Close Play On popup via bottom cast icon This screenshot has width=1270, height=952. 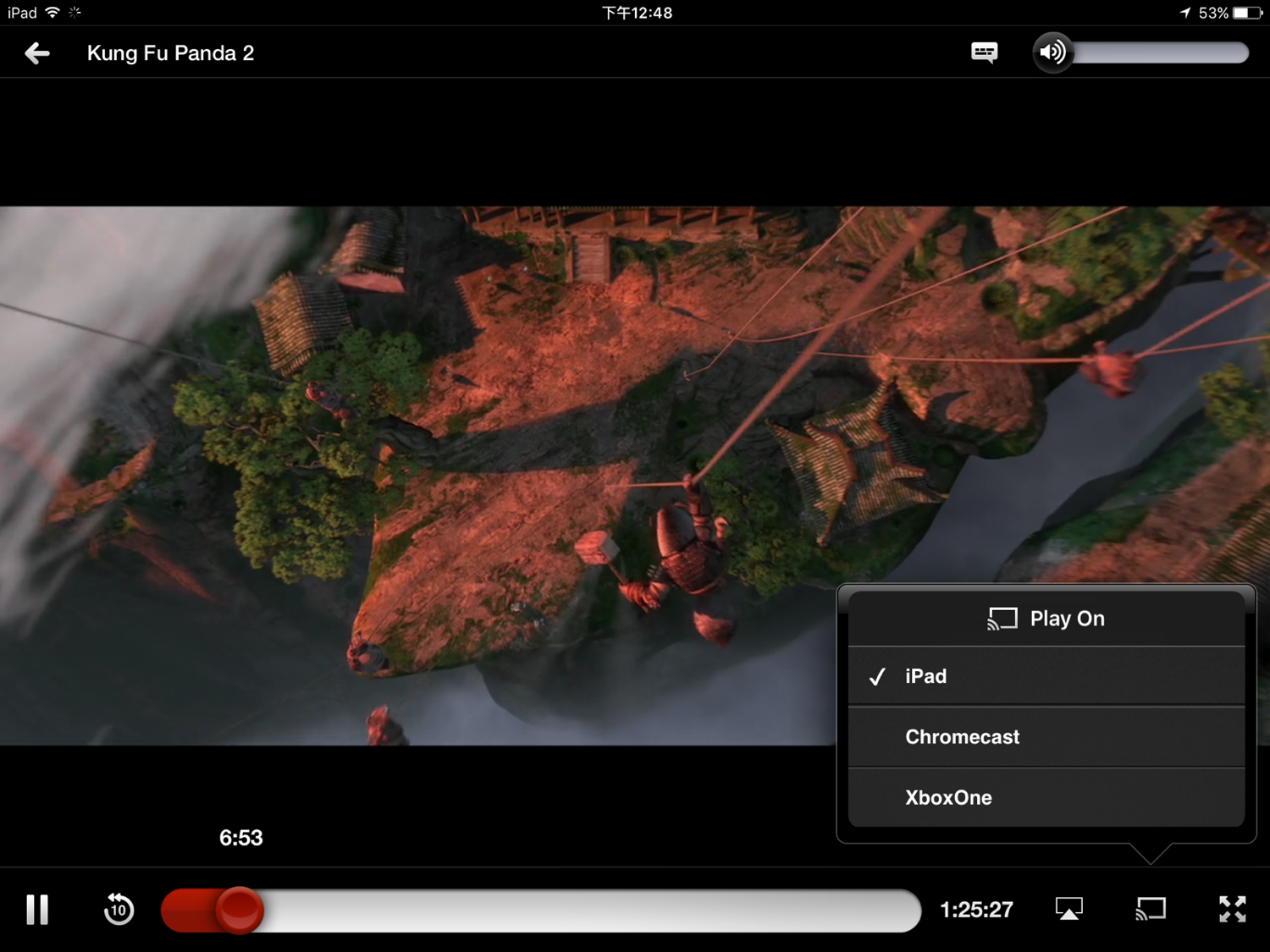click(1151, 910)
